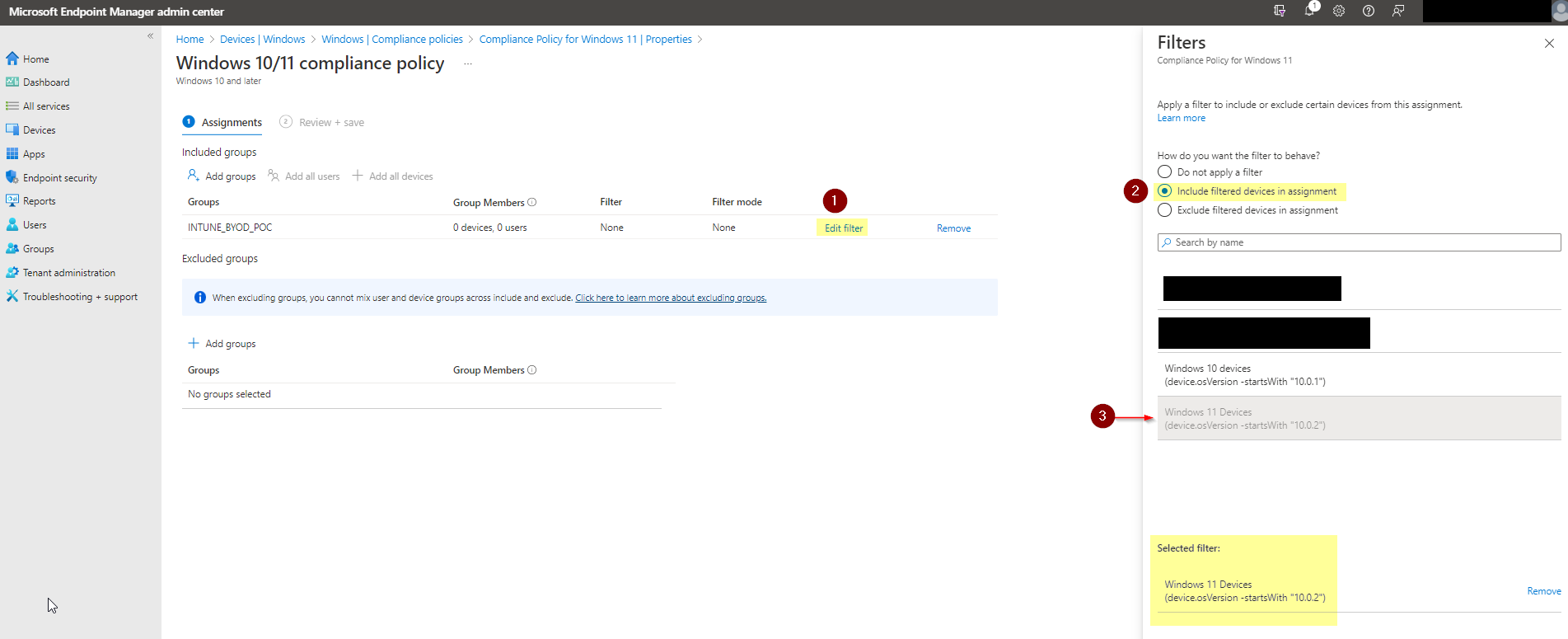This screenshot has width=1568, height=639.
Task: Remove the selected Windows 11 Devices filter
Action: pos(1543,591)
